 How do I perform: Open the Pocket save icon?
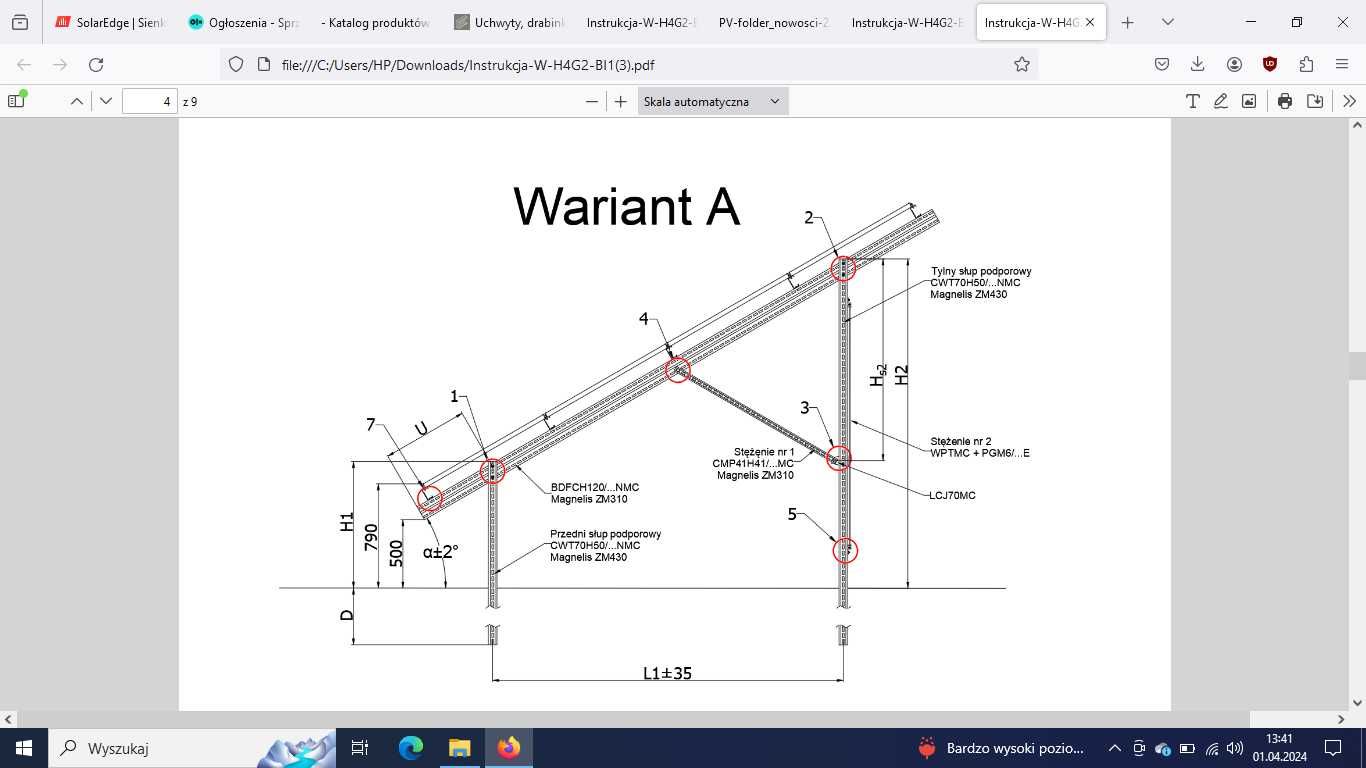[1162, 64]
